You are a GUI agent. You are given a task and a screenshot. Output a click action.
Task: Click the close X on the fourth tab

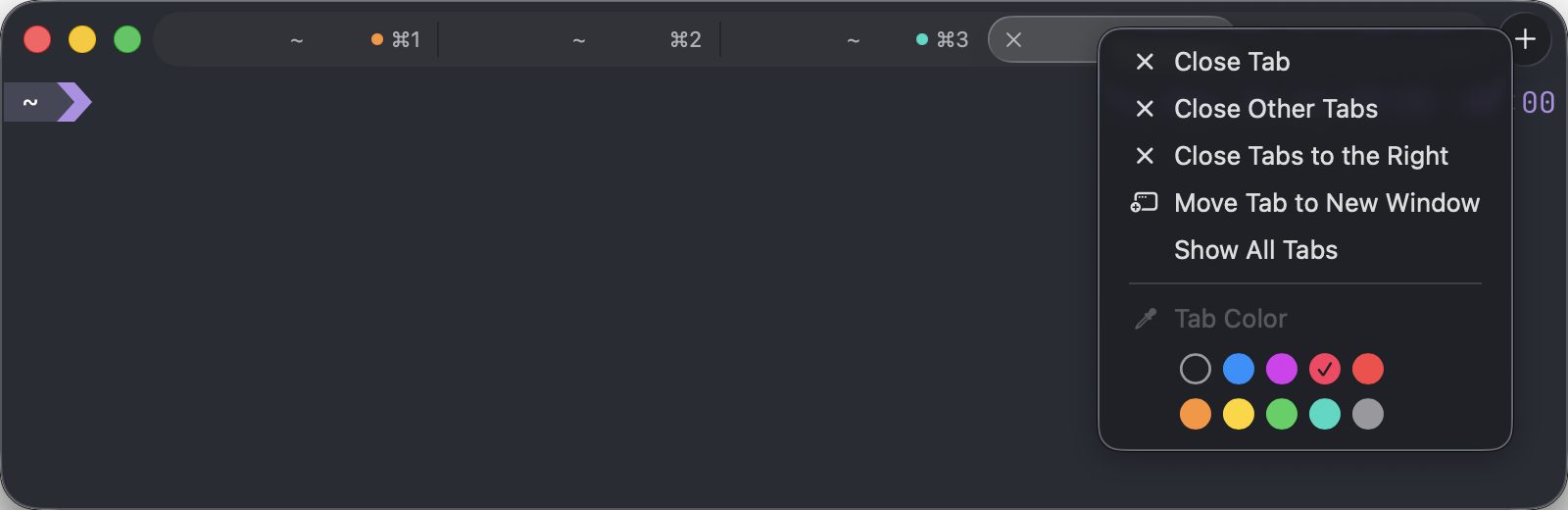pyautogui.click(x=1014, y=40)
